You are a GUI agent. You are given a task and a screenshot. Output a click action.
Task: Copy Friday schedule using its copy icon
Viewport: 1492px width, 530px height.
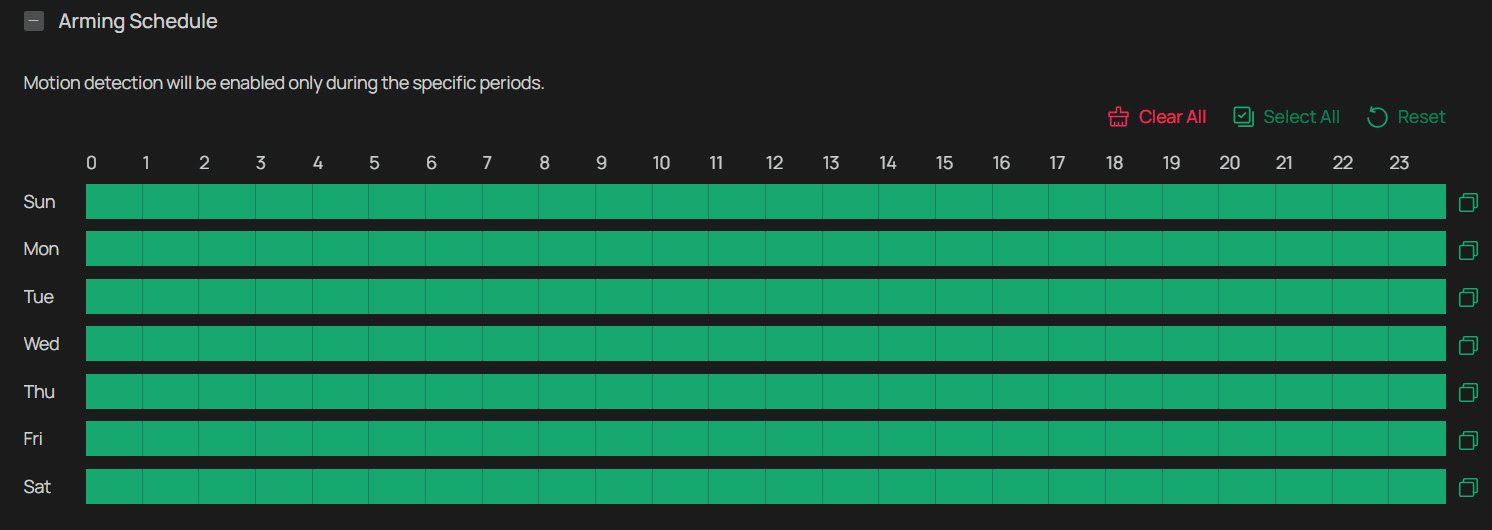(x=1468, y=439)
